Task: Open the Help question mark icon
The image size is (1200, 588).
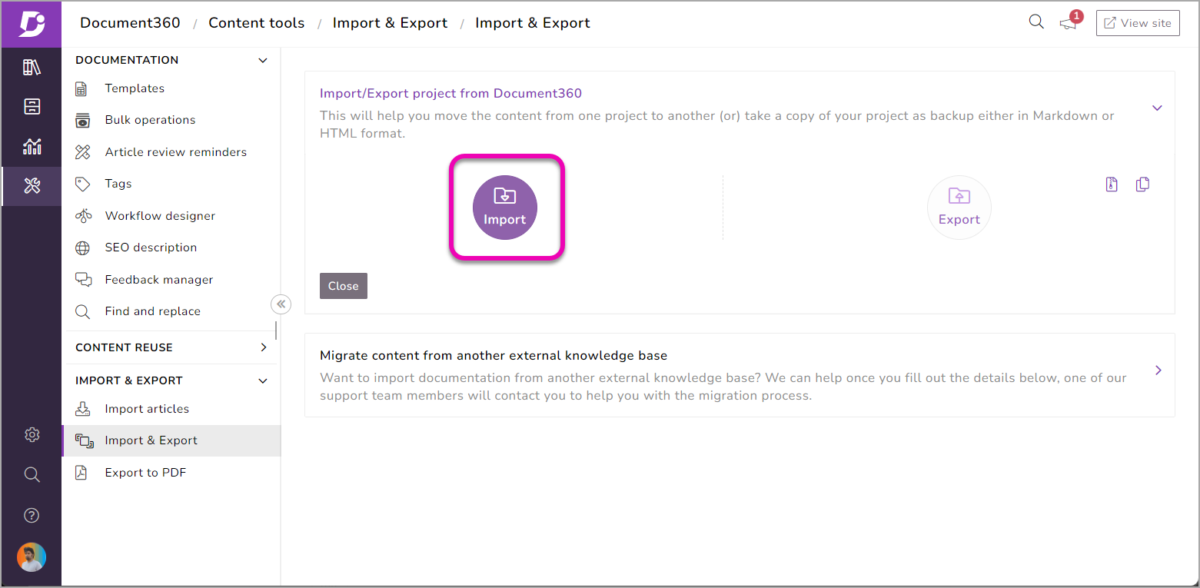Action: pos(31,515)
